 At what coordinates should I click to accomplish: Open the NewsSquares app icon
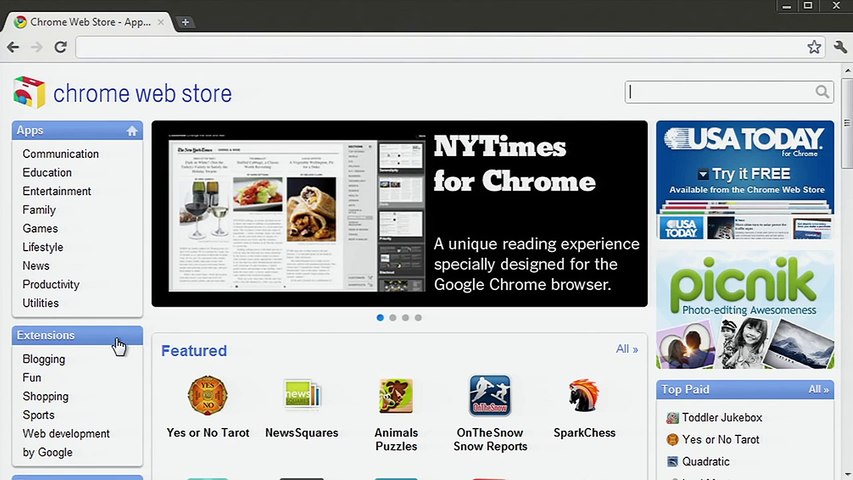click(302, 395)
